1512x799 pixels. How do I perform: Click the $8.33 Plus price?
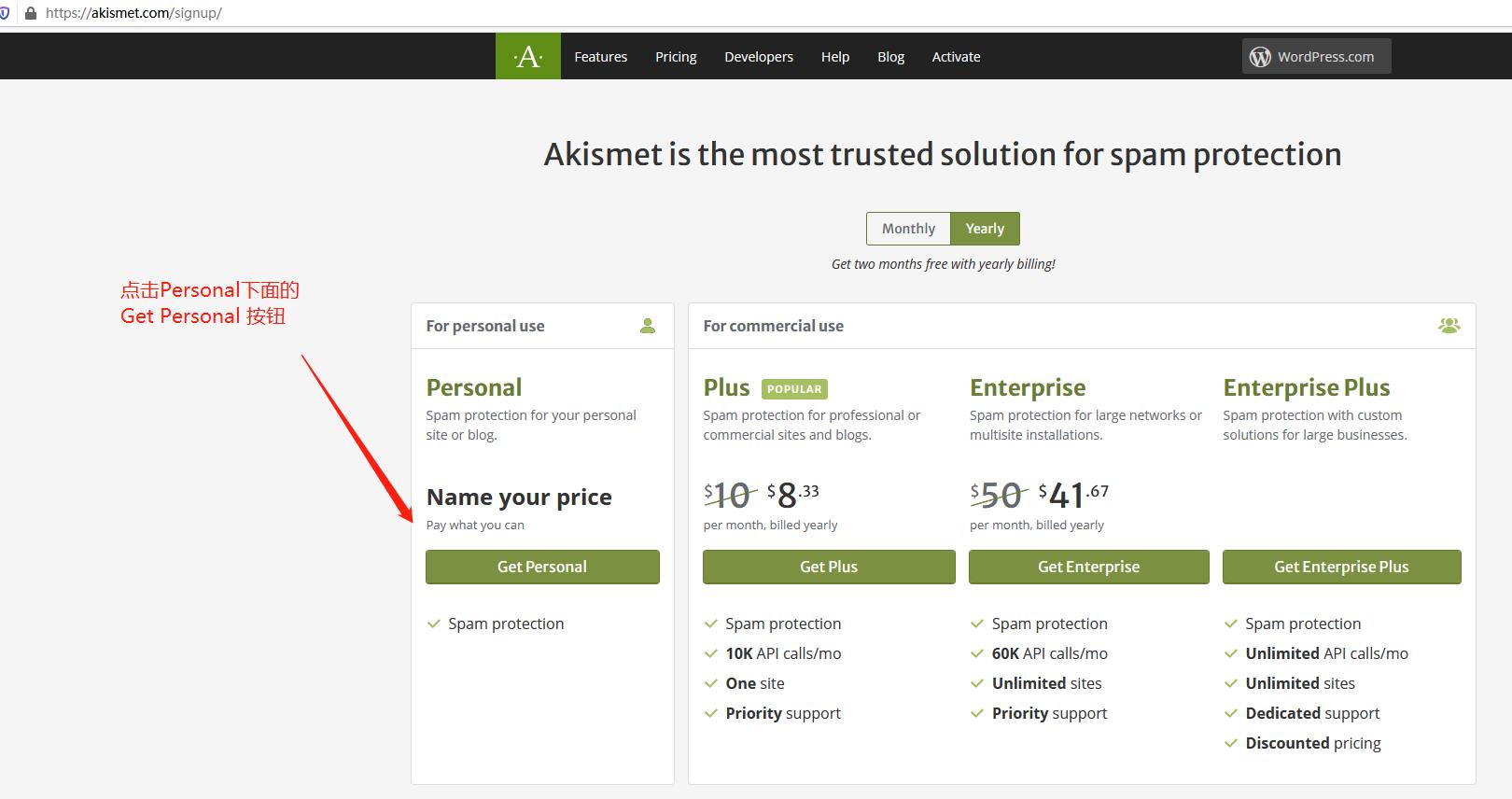(793, 495)
